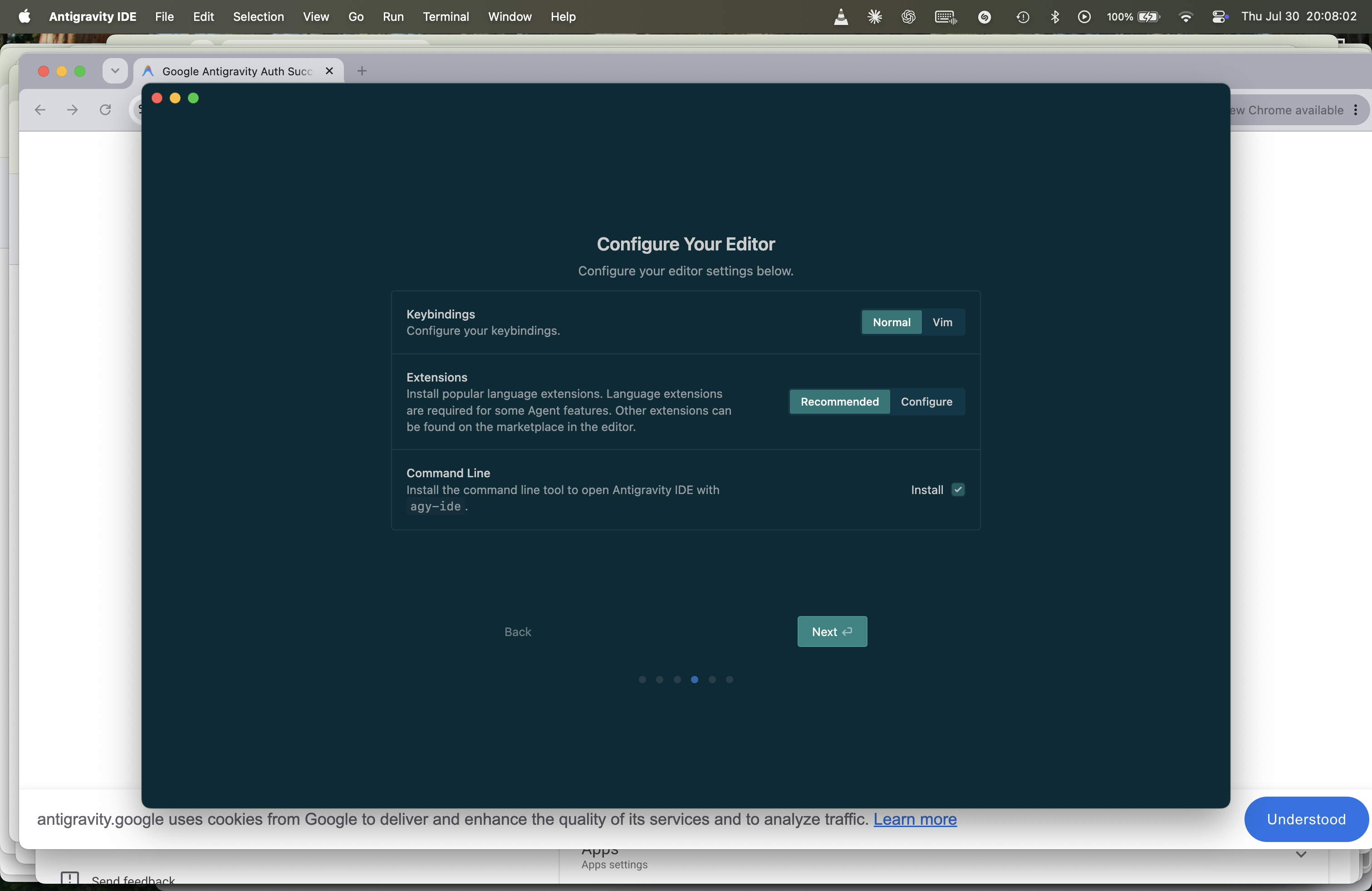Choose Configure for extensions
The width and height of the screenshot is (1372, 891).
(x=926, y=401)
